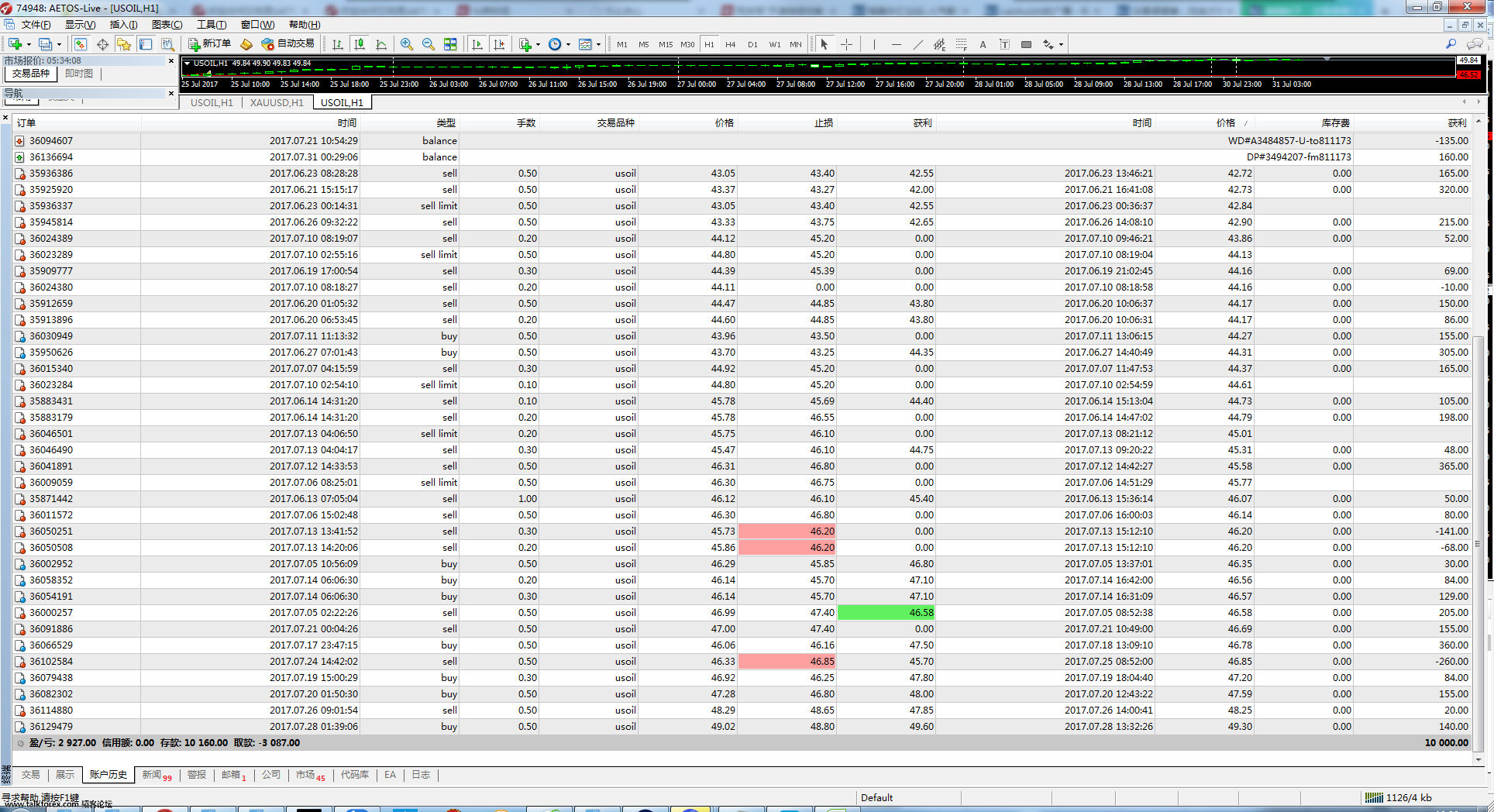Toggle the 自动交易 auto trading button
The image size is (1494, 812).
point(288,44)
